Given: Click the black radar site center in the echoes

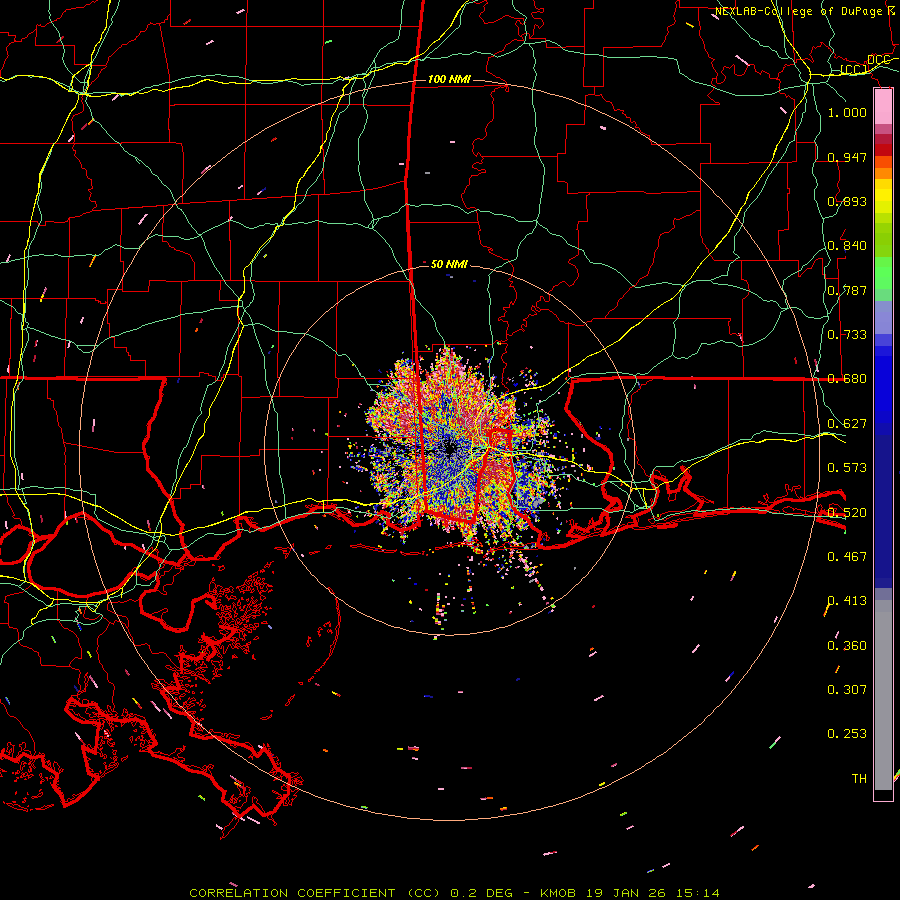Looking at the screenshot, I should [450, 449].
